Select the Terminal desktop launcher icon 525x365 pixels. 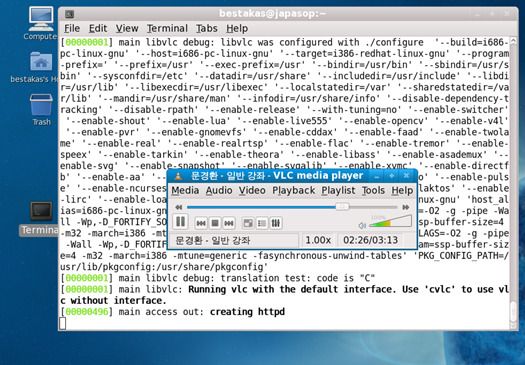(x=41, y=218)
